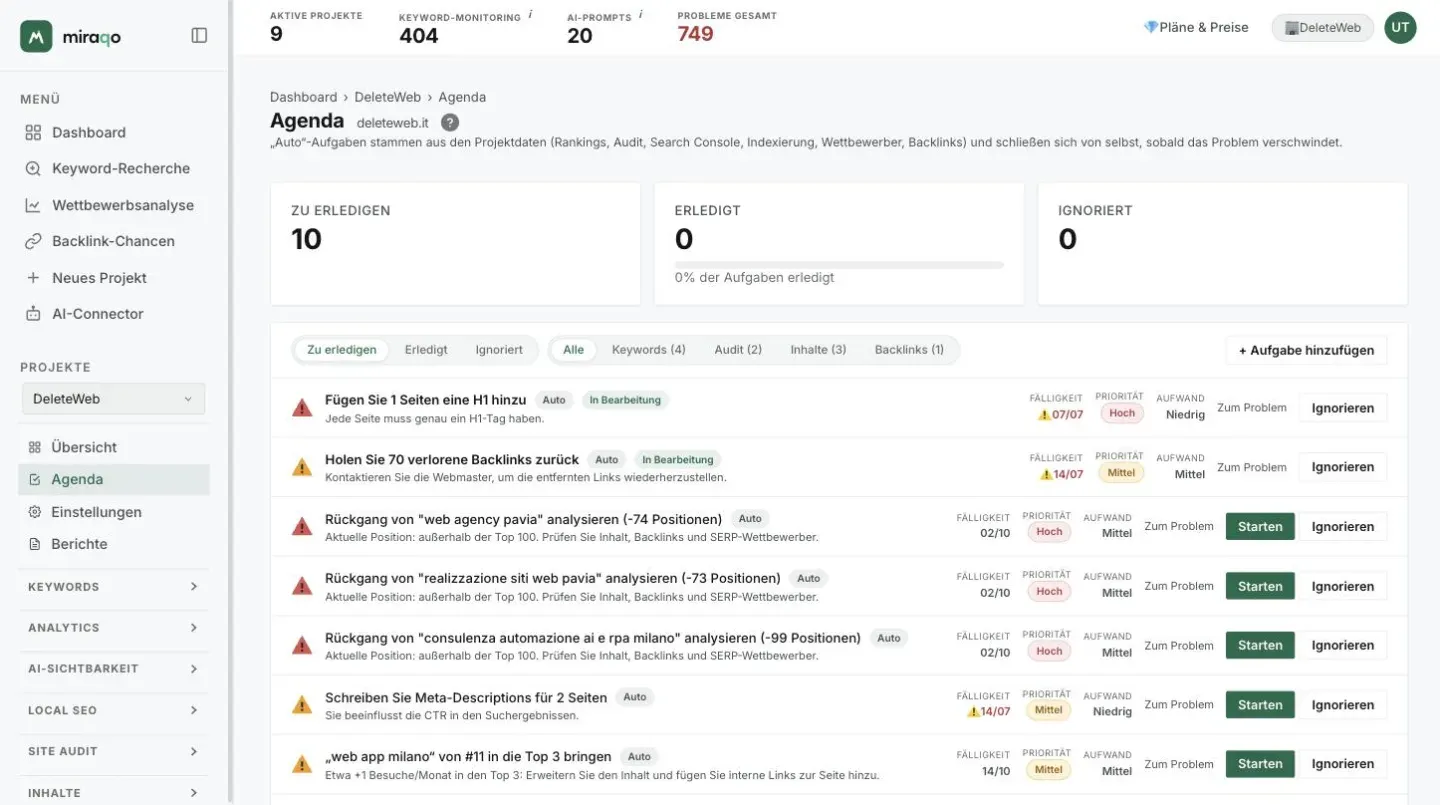This screenshot has width=1440, height=805.
Task: Ignore the web app milano task
Action: (1343, 764)
